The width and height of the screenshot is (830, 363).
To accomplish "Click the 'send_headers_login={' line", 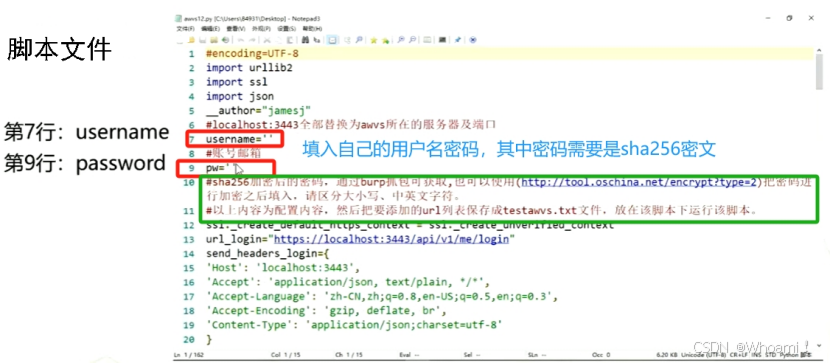I will pyautogui.click(x=268, y=253).
